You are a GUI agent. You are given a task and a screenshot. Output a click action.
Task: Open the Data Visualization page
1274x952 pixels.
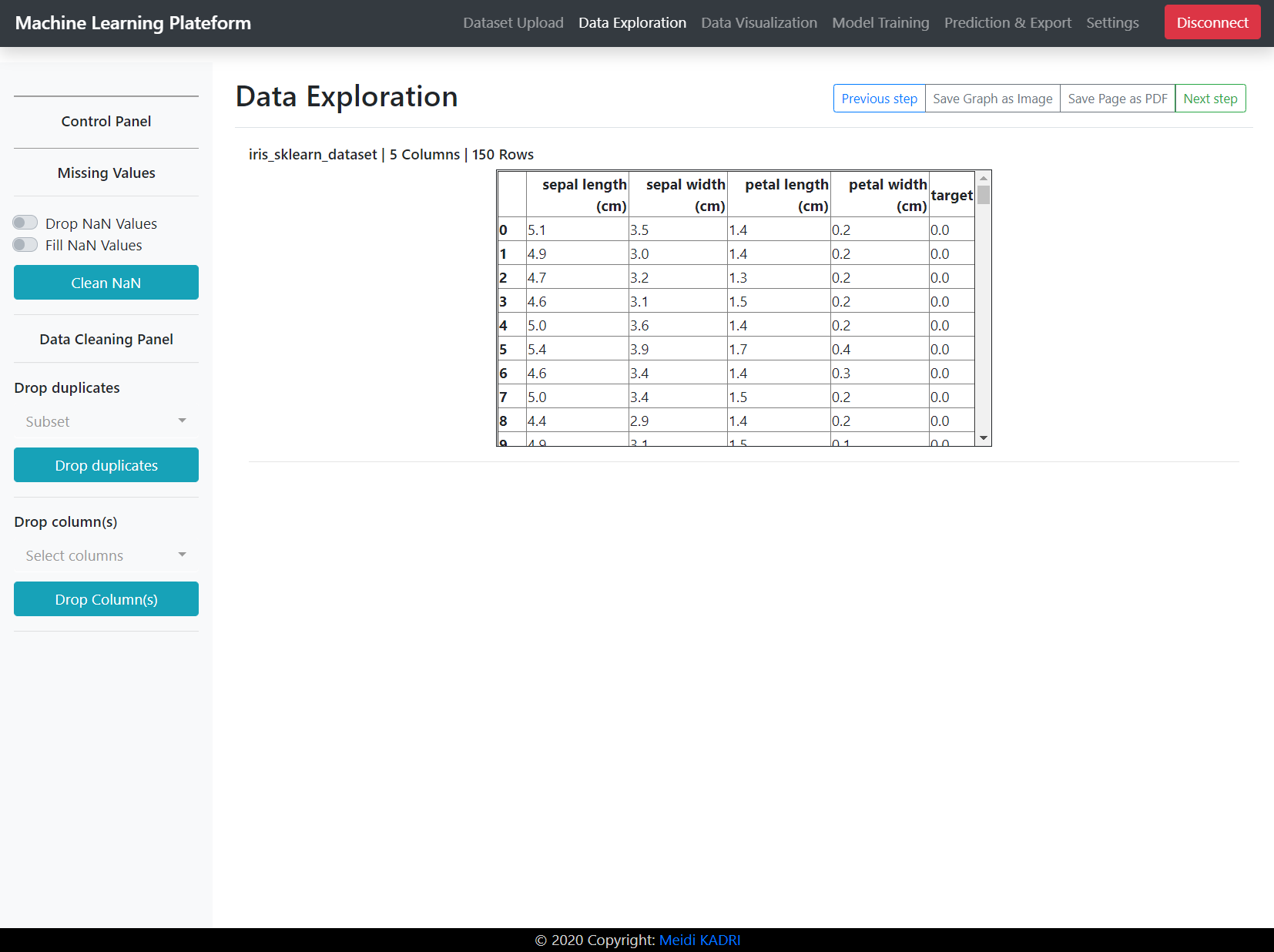coord(758,23)
